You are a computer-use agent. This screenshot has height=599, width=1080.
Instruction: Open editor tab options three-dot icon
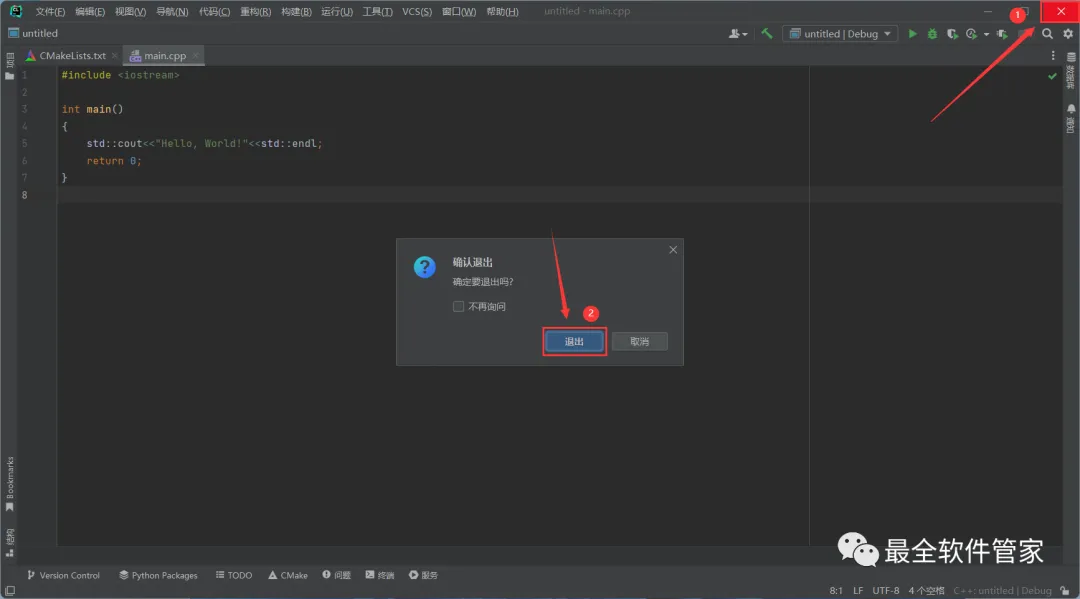[x=1053, y=56]
